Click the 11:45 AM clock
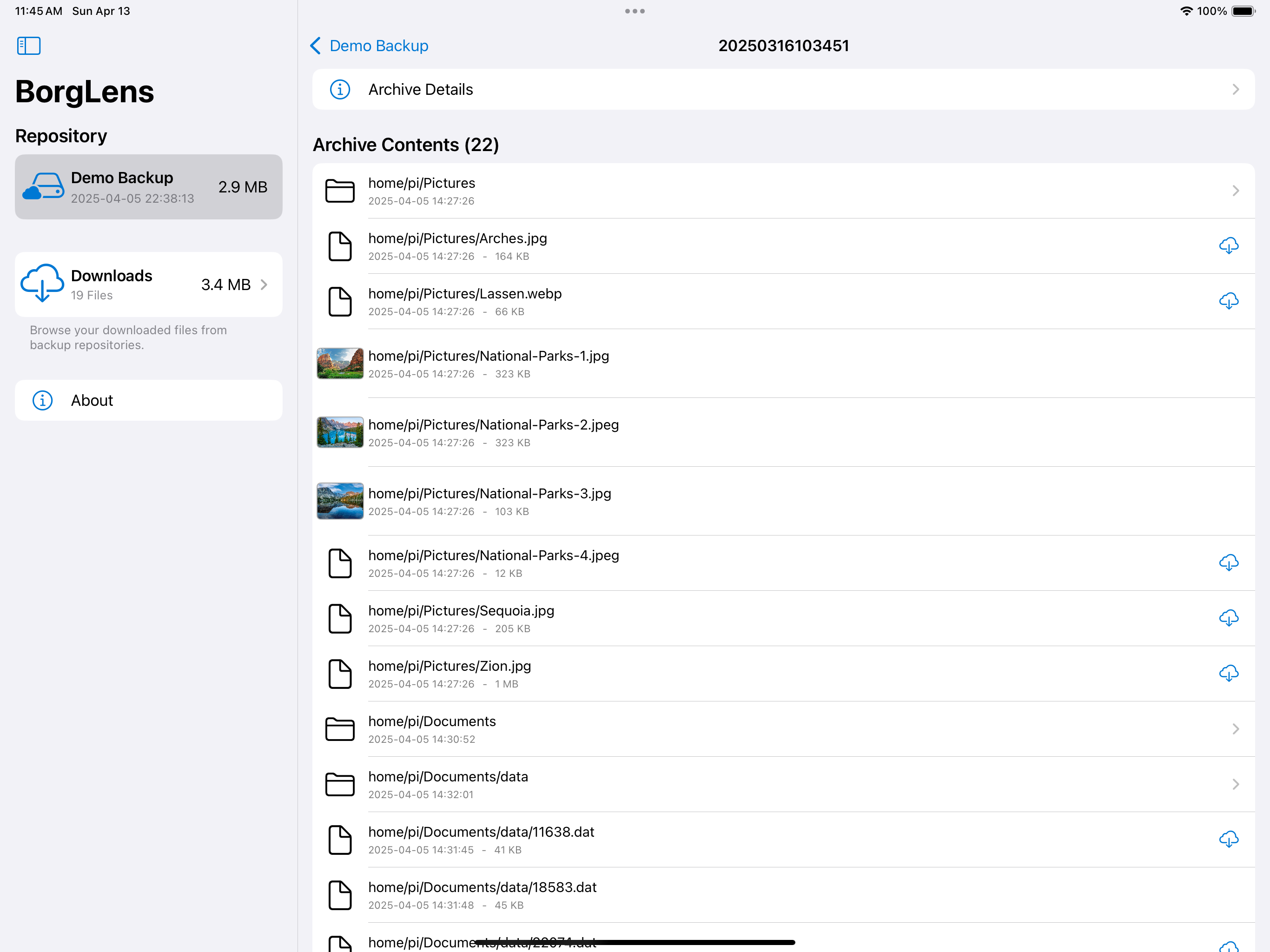The width and height of the screenshot is (1270, 952). click(x=39, y=11)
